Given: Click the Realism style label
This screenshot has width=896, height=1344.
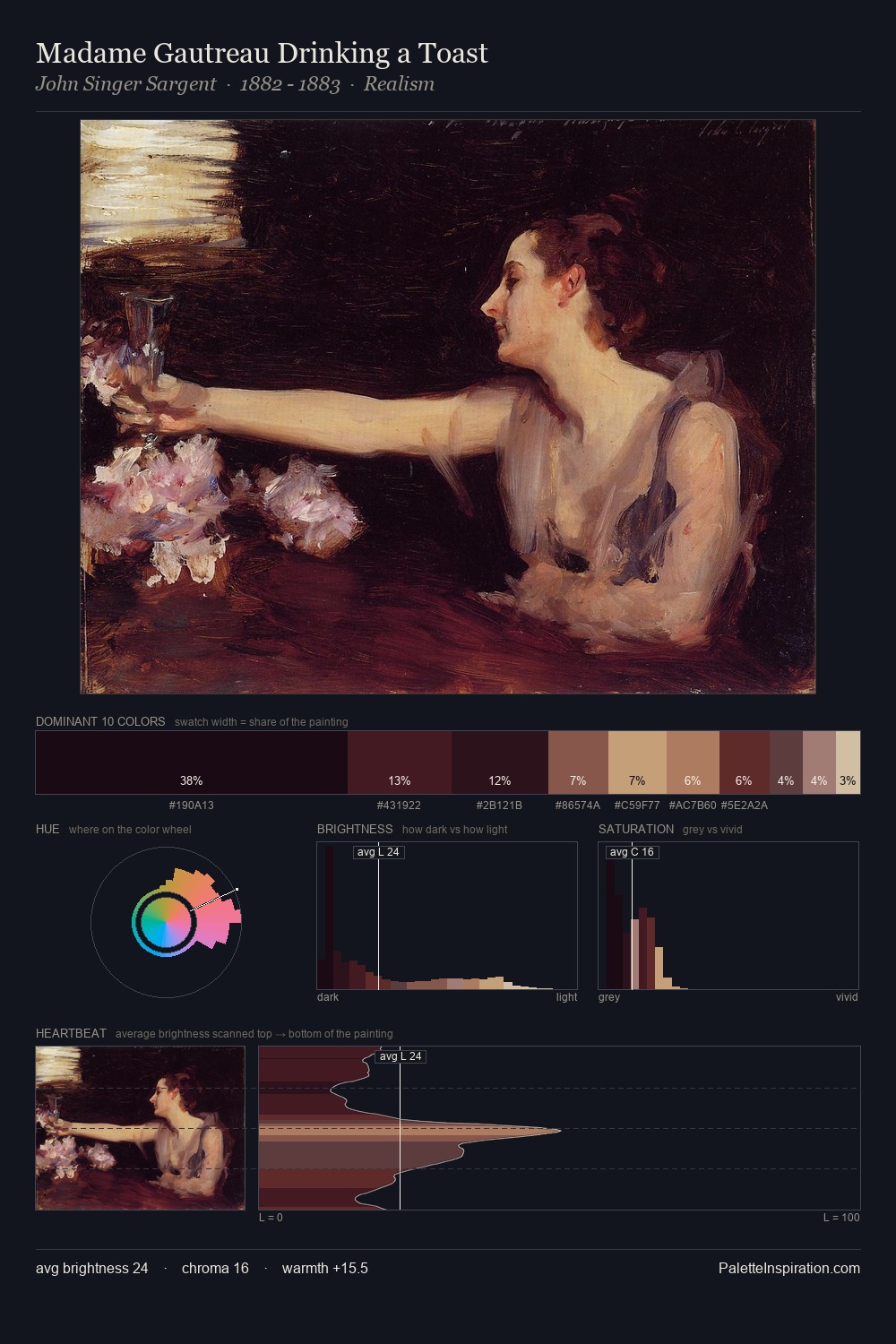Looking at the screenshot, I should tap(399, 84).
